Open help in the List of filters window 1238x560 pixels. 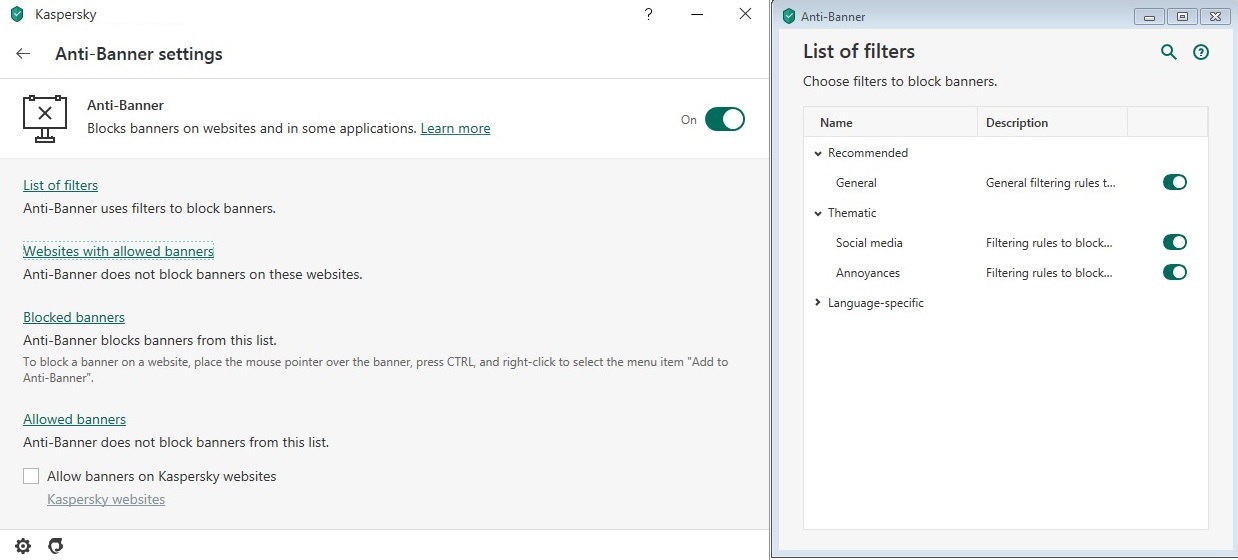pos(1201,52)
